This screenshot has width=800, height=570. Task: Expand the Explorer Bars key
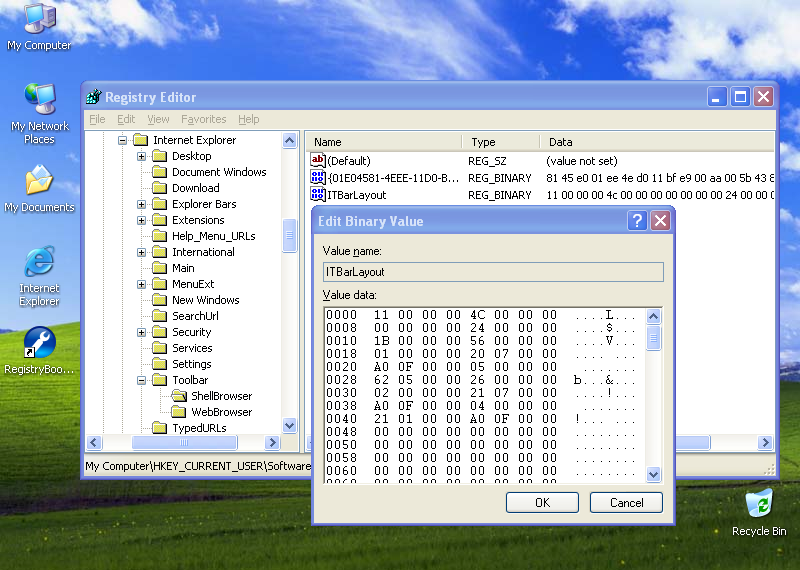(141, 204)
